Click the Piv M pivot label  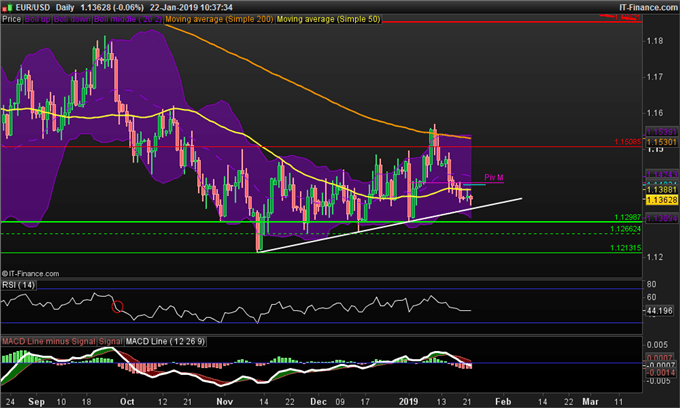coord(494,177)
